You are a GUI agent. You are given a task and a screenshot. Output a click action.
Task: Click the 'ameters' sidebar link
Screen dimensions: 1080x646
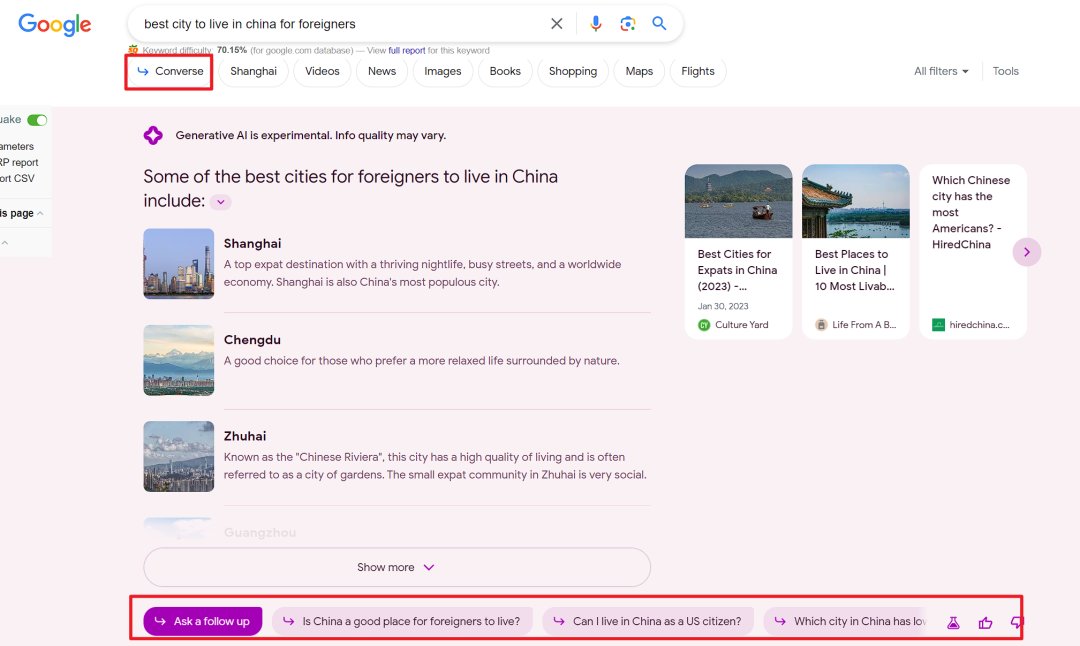(17, 147)
